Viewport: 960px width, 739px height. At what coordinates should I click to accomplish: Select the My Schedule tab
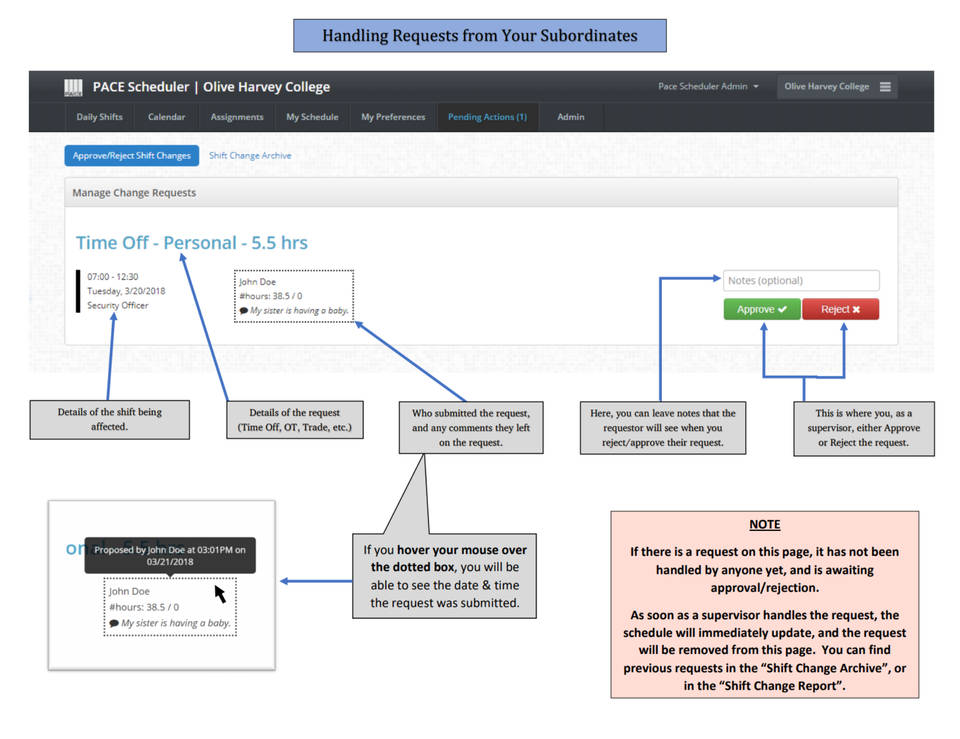(x=312, y=117)
